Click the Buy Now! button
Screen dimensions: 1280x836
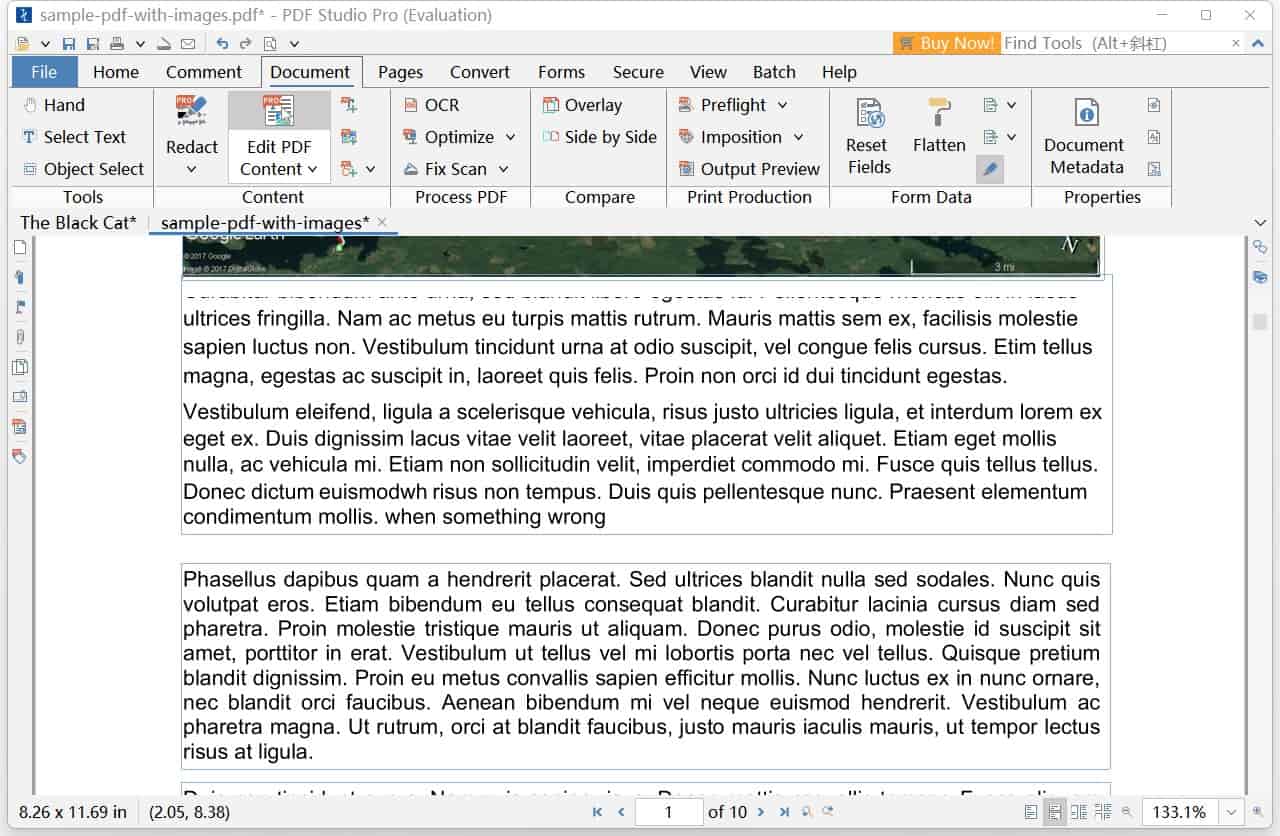[946, 43]
